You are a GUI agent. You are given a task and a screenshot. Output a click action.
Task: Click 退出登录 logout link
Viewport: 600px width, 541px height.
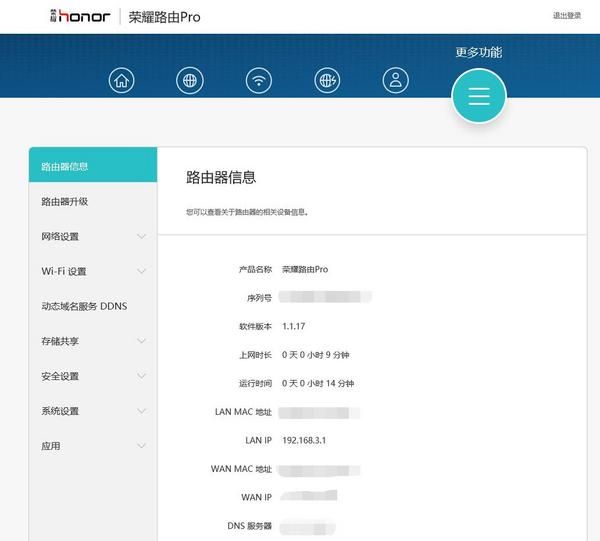click(567, 15)
